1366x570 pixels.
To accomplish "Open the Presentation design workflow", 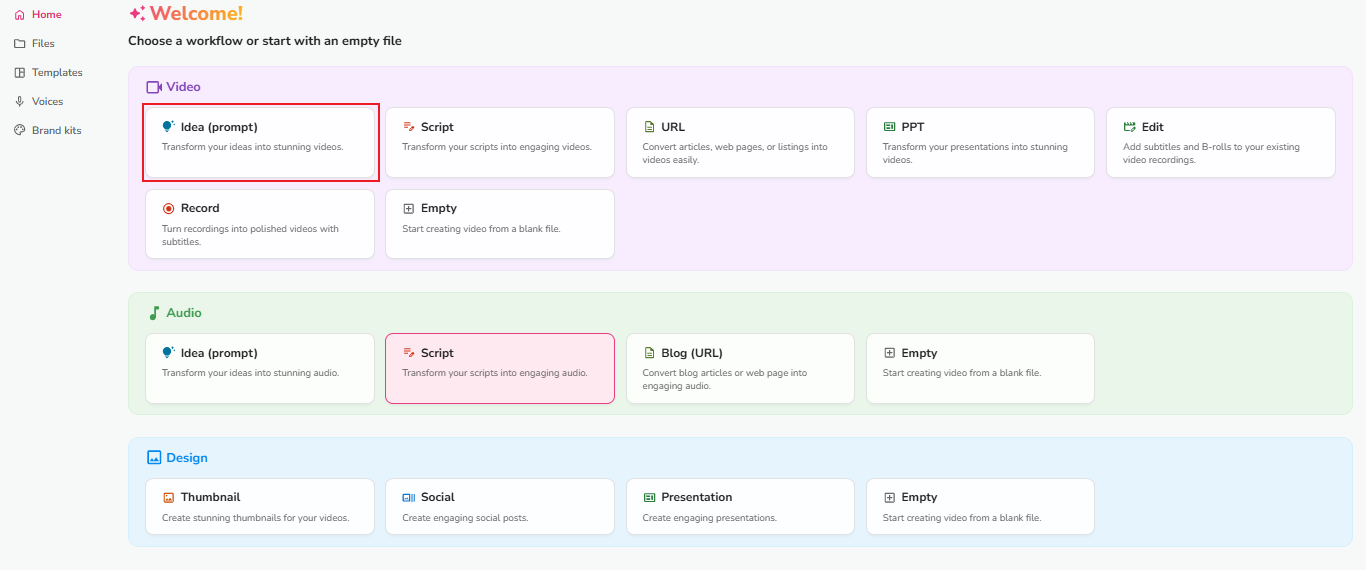I will coord(740,506).
